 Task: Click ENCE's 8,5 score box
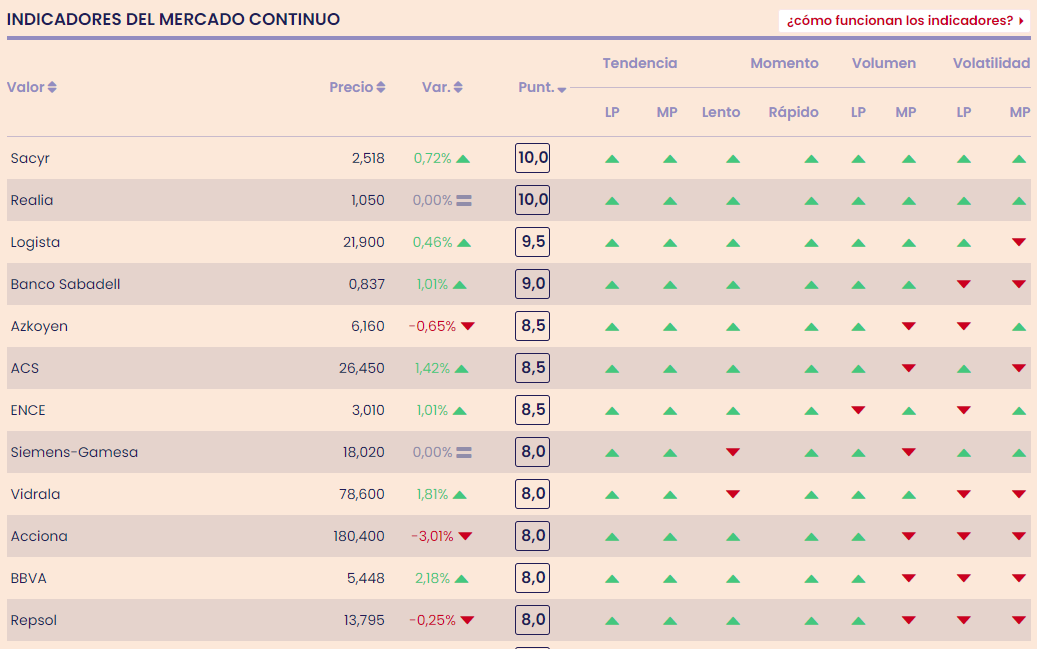[x=532, y=410]
